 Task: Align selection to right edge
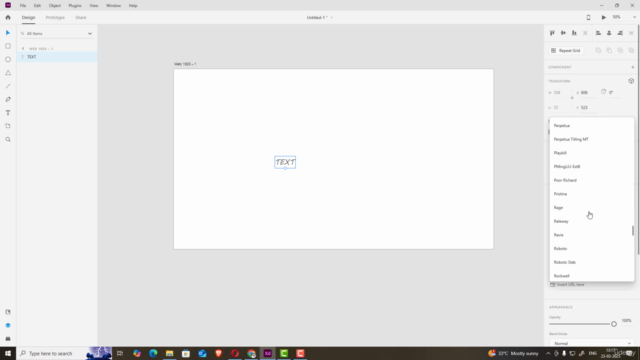620,33
